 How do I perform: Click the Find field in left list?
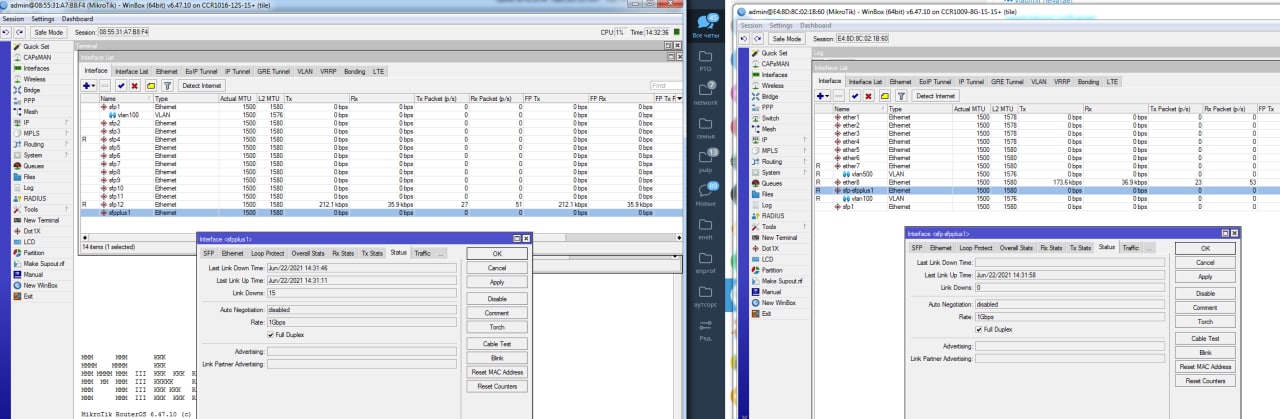(665, 86)
